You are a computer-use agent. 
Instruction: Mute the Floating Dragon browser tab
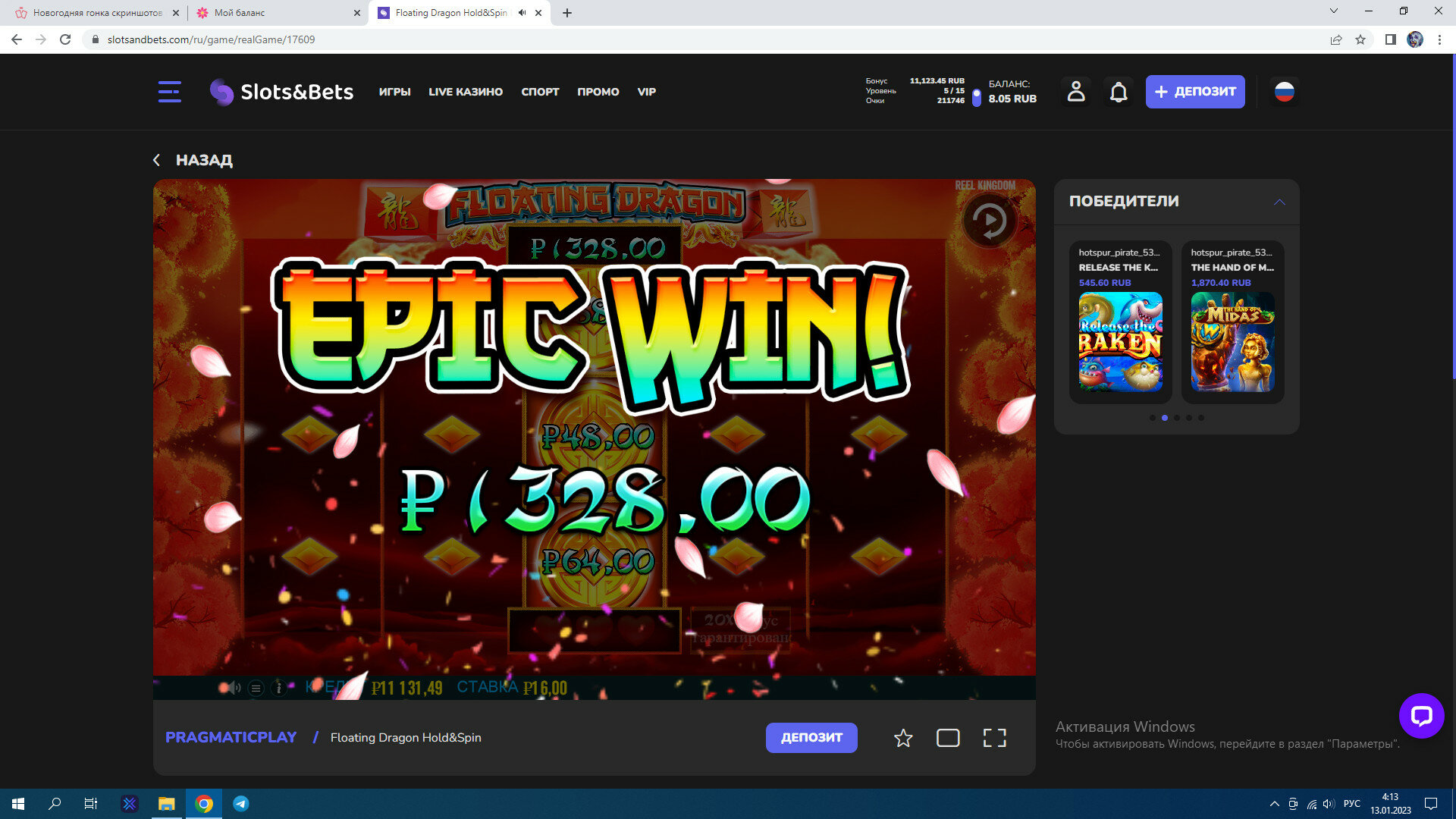(522, 13)
